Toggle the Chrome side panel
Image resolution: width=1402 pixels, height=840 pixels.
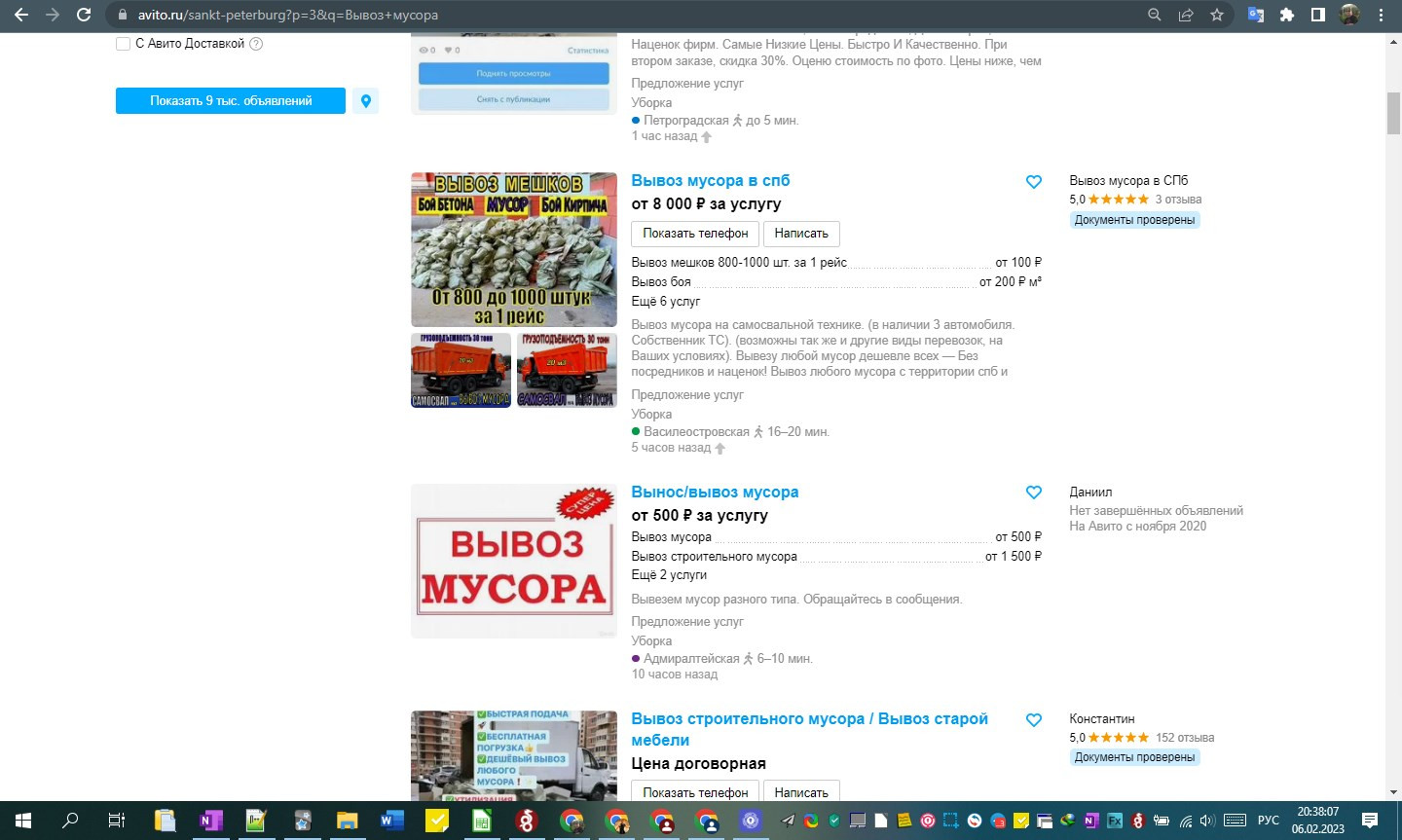point(1318,15)
